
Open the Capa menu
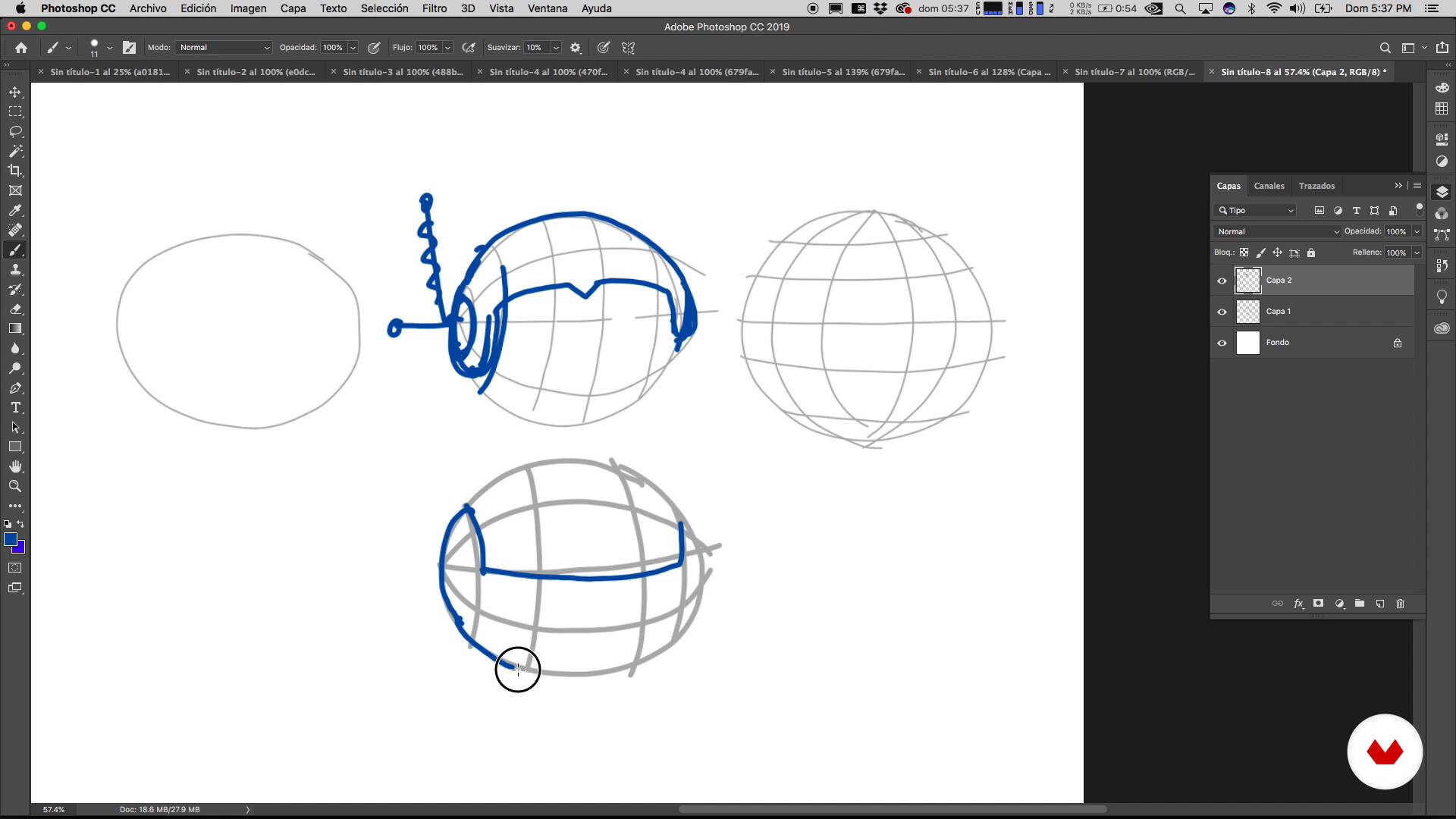pos(293,8)
